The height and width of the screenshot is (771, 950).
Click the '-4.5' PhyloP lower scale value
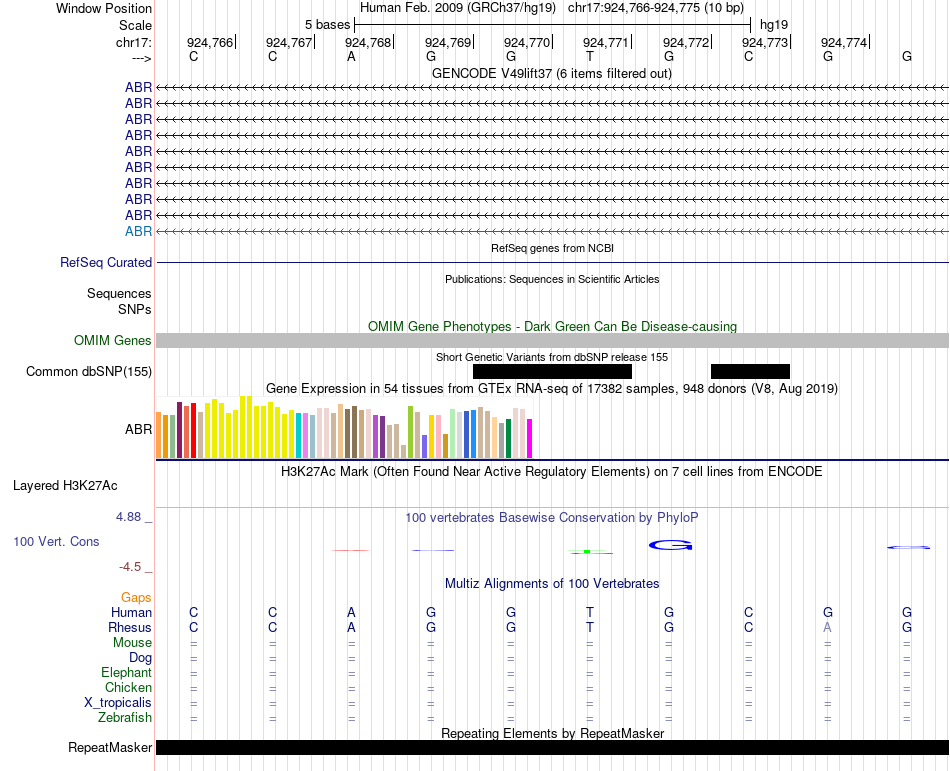[x=130, y=567]
